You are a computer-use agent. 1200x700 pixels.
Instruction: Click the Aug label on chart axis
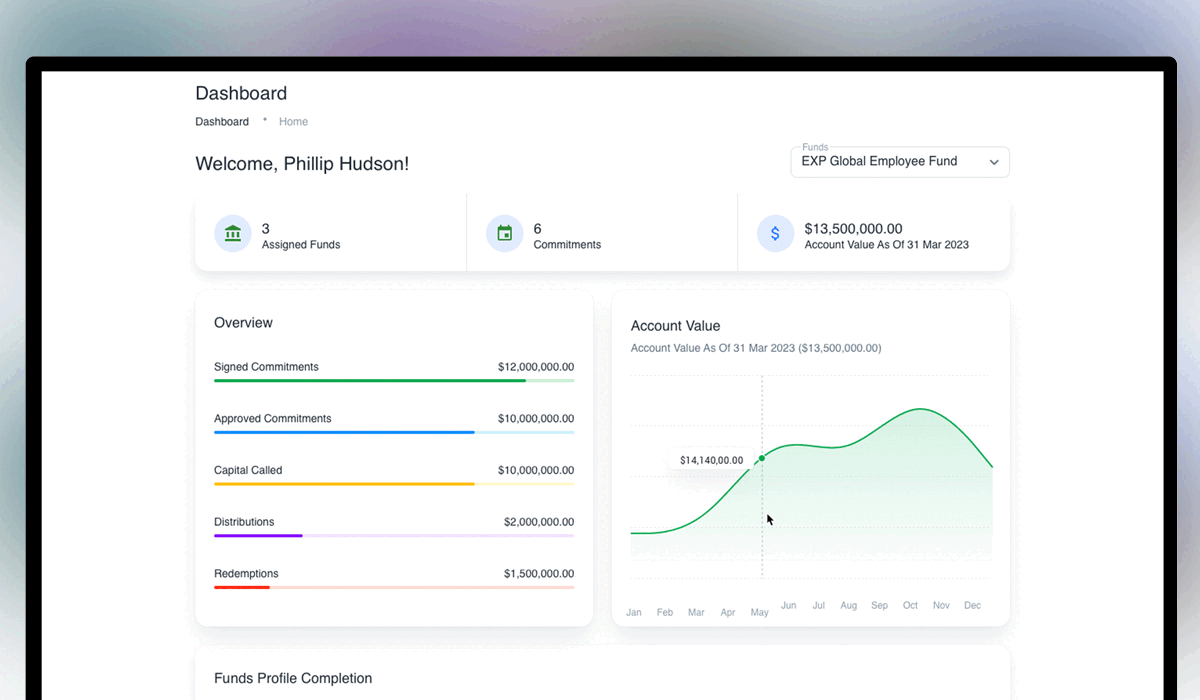click(849, 605)
